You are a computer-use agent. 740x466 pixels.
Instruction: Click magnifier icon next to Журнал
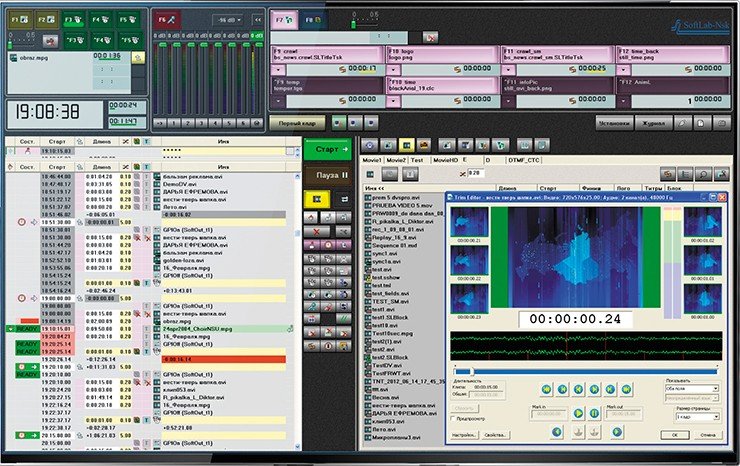pos(682,123)
